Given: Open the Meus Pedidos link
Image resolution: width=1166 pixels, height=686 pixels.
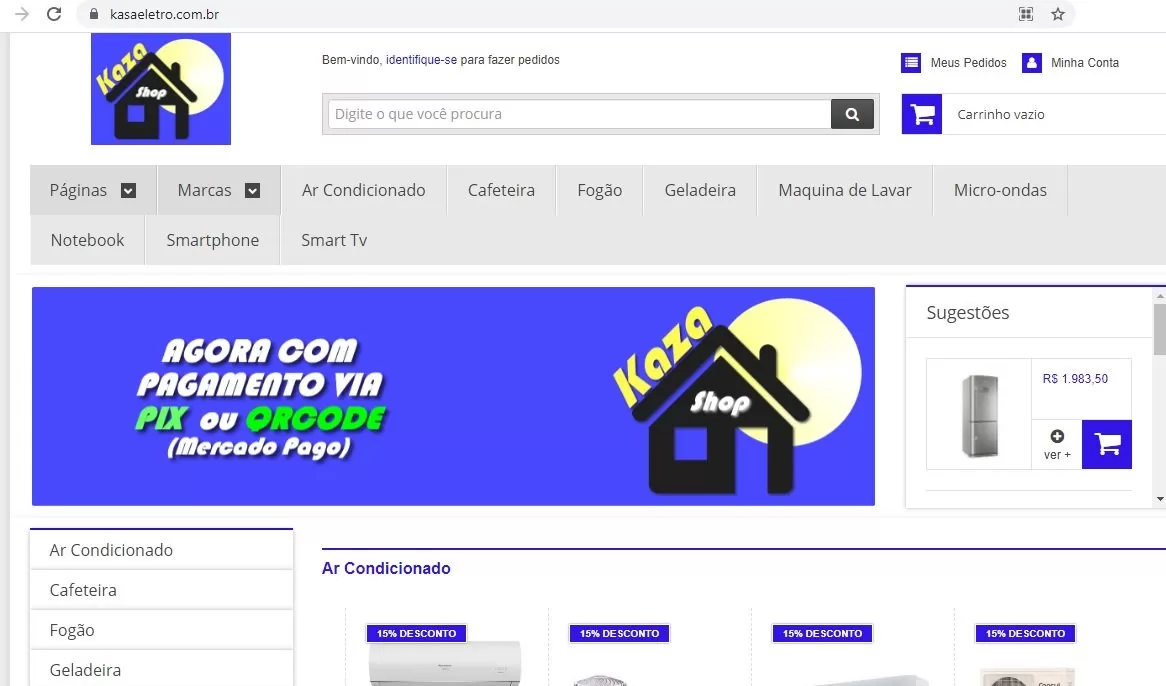Looking at the screenshot, I should [968, 62].
